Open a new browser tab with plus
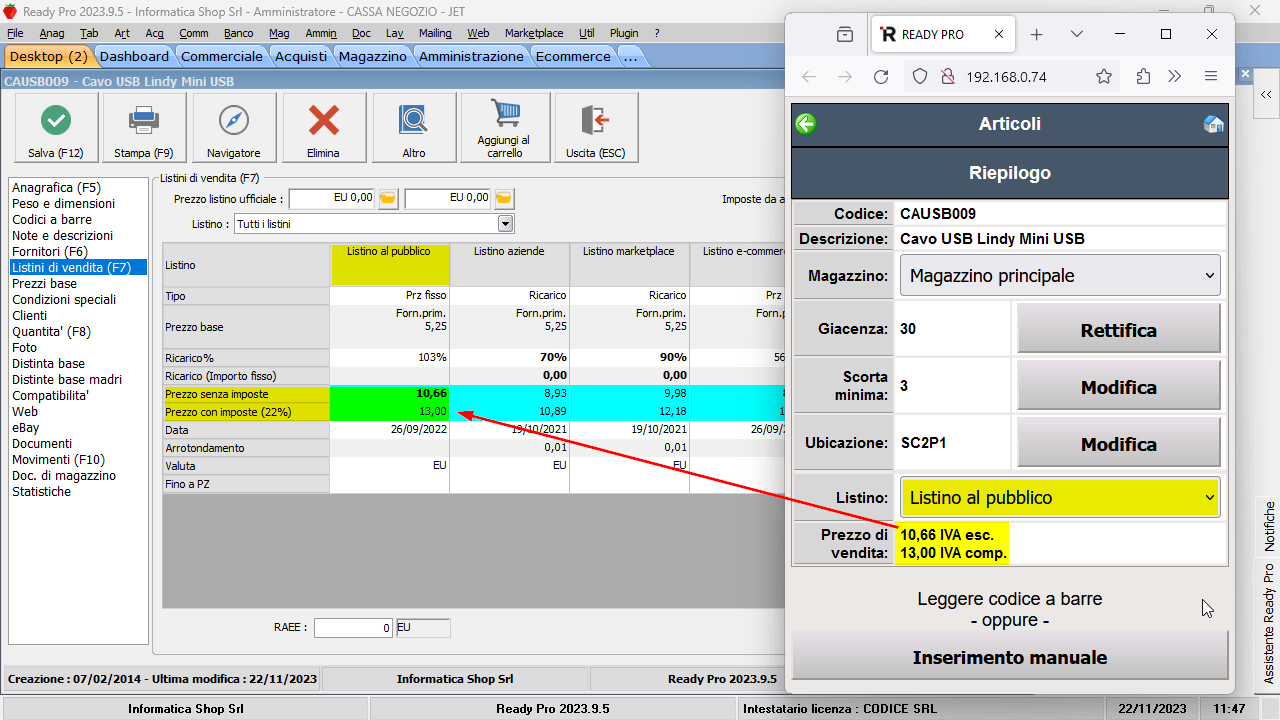The width and height of the screenshot is (1280, 720). (1036, 34)
